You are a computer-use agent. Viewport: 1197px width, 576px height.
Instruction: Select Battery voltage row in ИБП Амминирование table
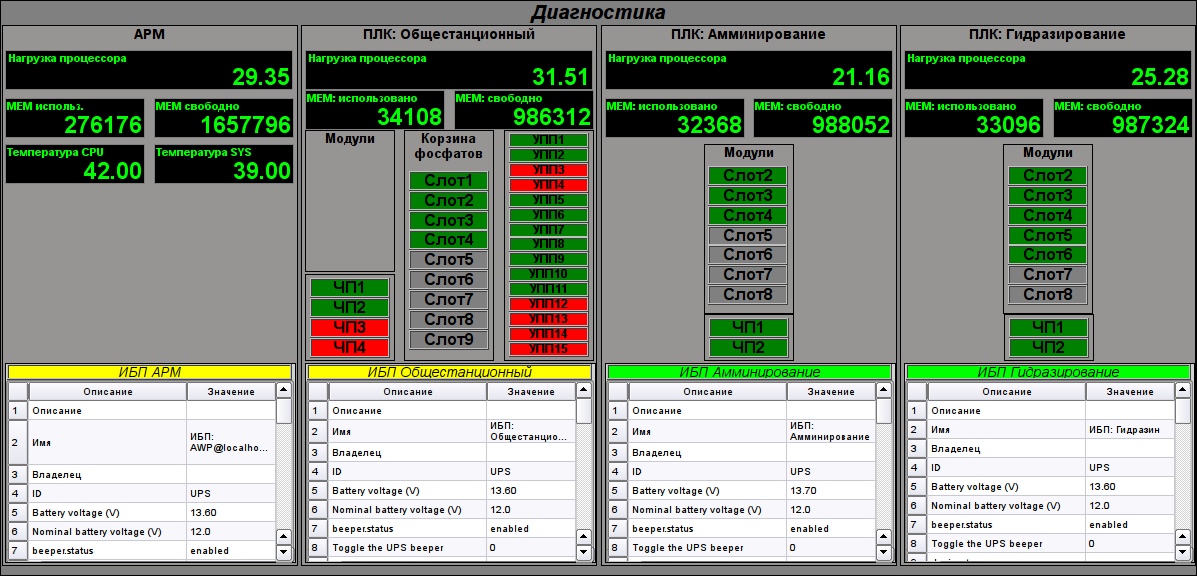(740, 491)
